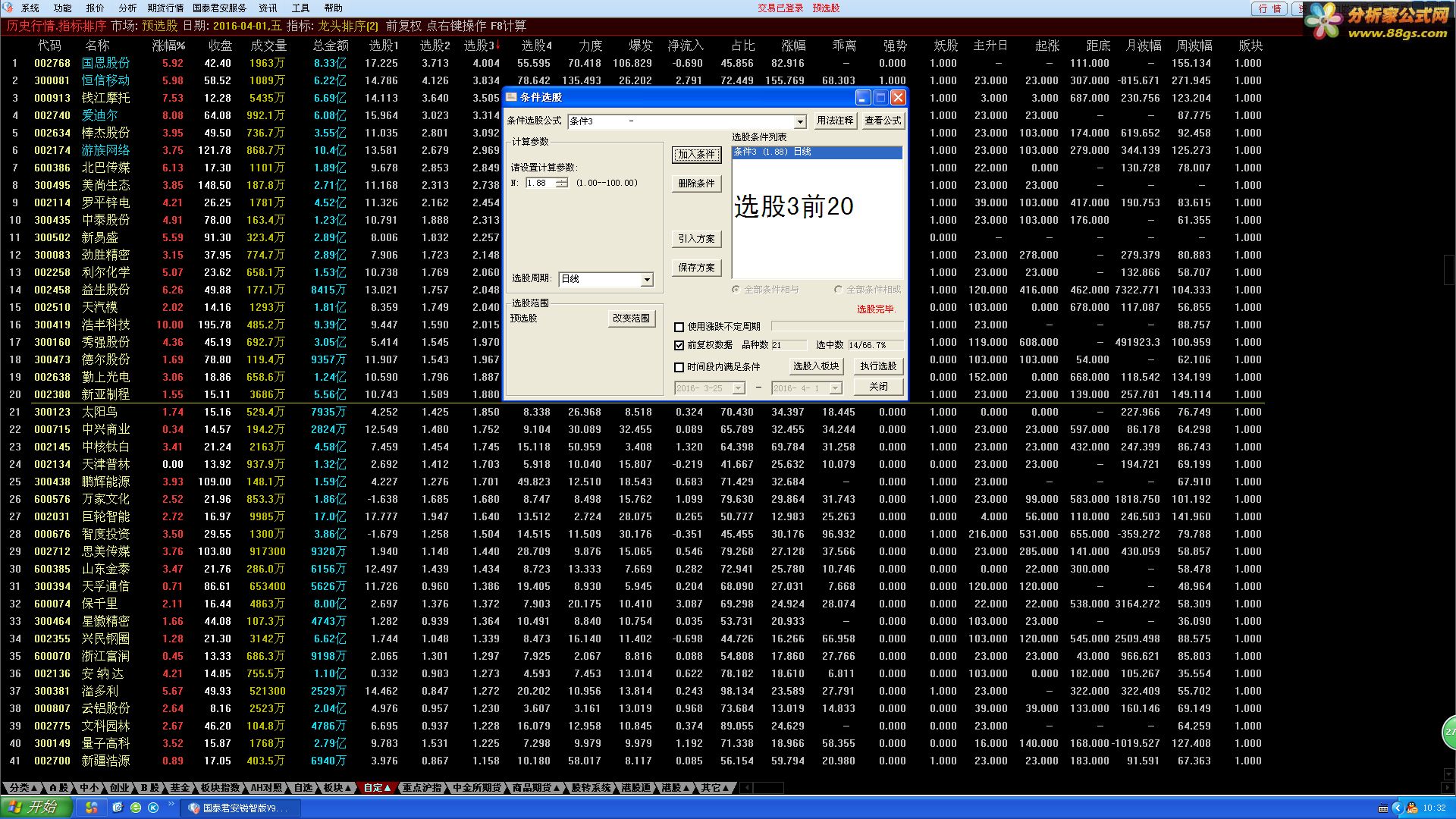Open the 分析 menu

click(127, 8)
